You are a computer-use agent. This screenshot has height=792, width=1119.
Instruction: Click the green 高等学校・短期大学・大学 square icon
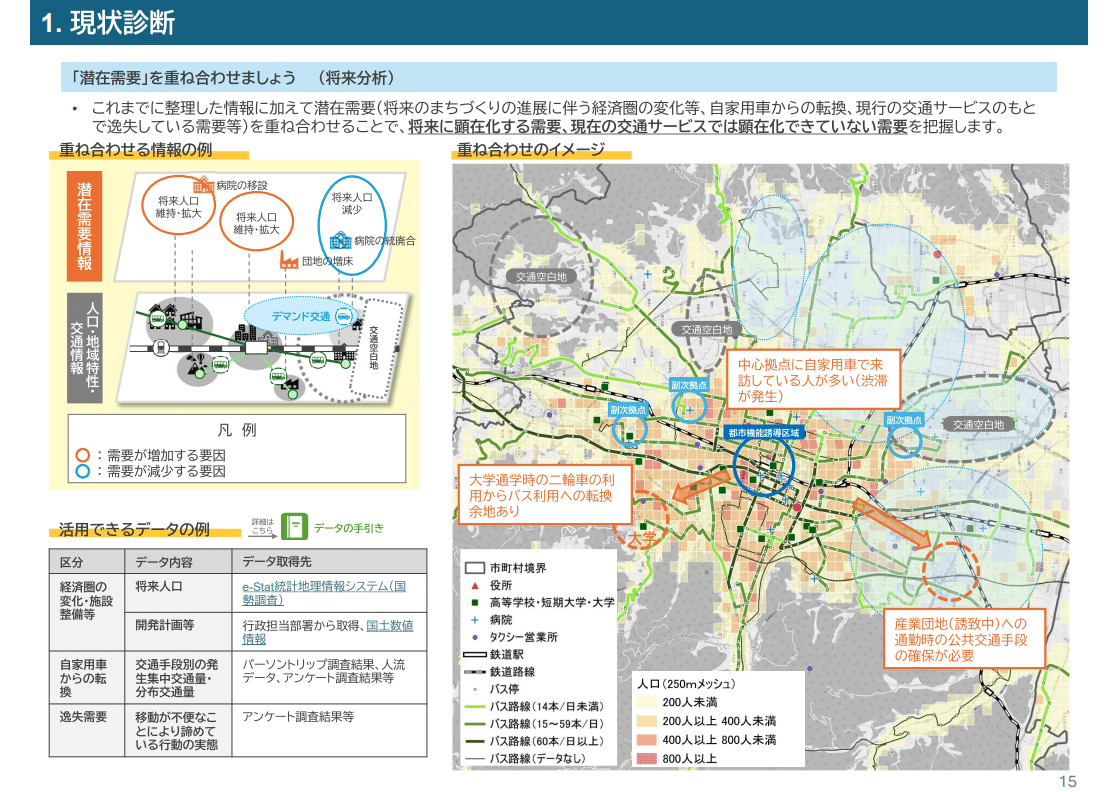[x=475, y=602]
